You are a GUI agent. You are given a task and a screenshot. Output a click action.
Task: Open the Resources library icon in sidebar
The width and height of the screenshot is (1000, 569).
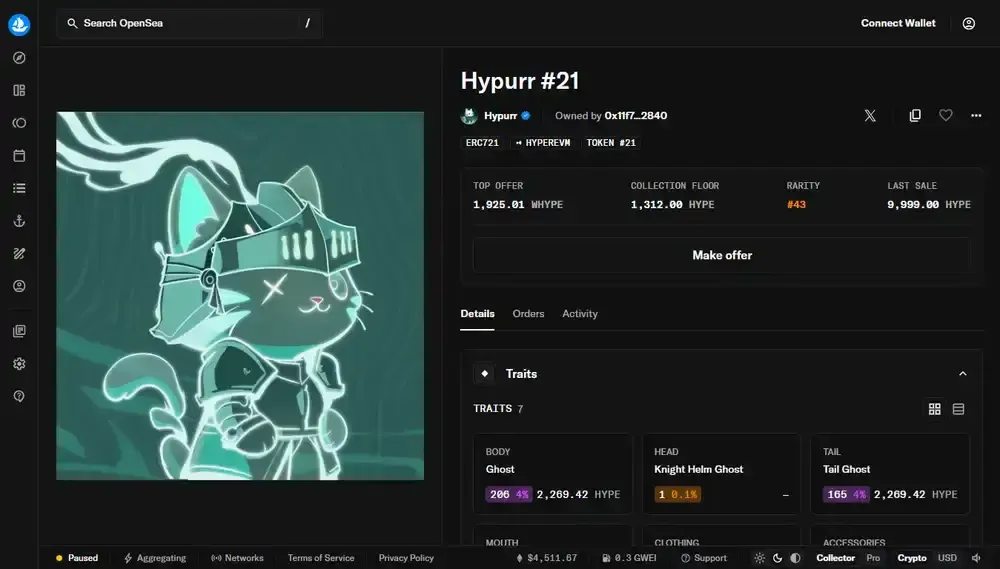pyautogui.click(x=19, y=331)
